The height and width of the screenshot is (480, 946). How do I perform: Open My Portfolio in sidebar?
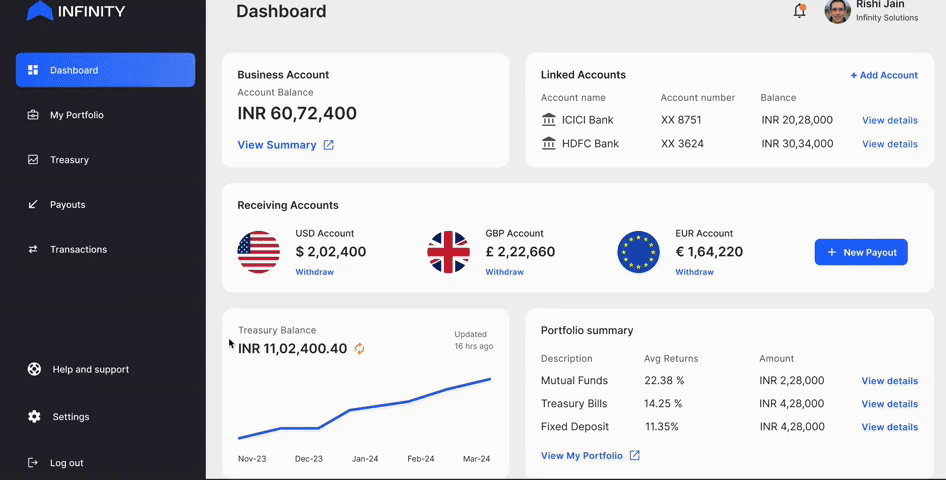pos(76,115)
